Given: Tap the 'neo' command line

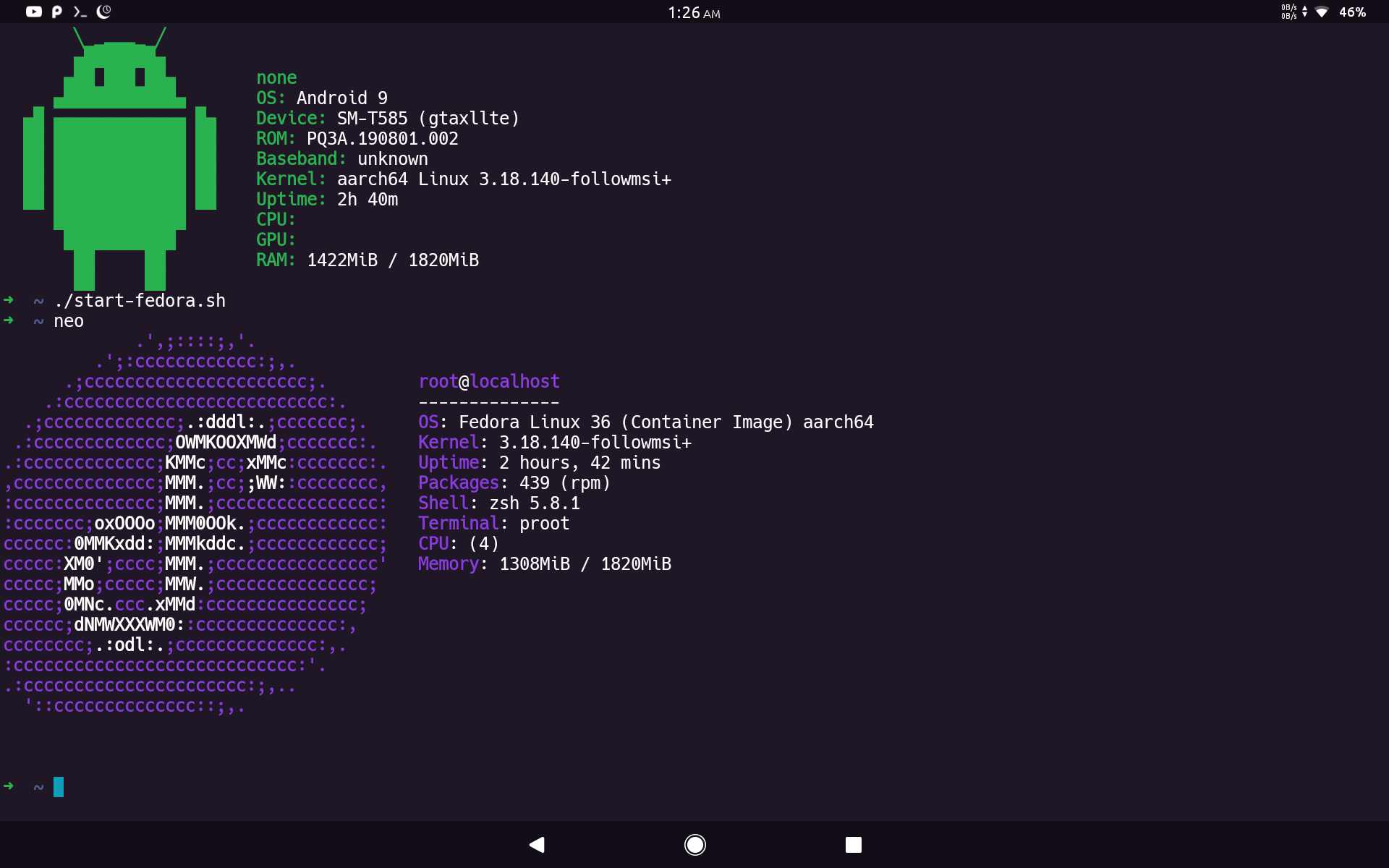Looking at the screenshot, I should 69,321.
